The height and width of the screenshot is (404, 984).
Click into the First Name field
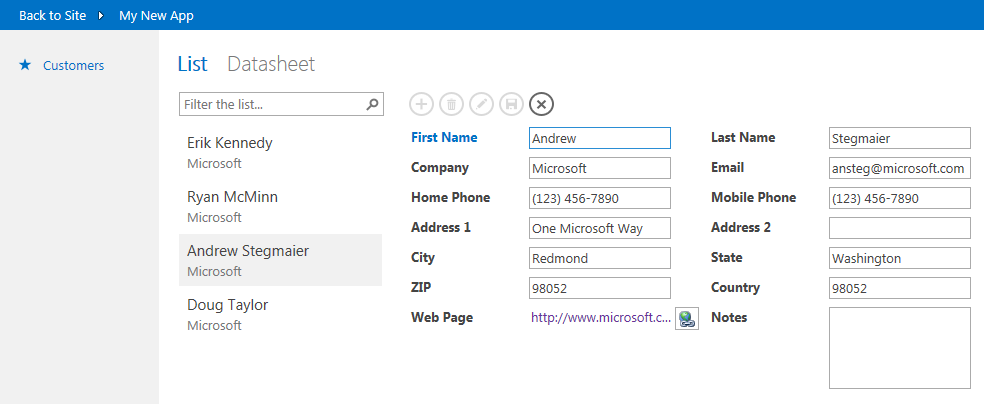[599, 138]
